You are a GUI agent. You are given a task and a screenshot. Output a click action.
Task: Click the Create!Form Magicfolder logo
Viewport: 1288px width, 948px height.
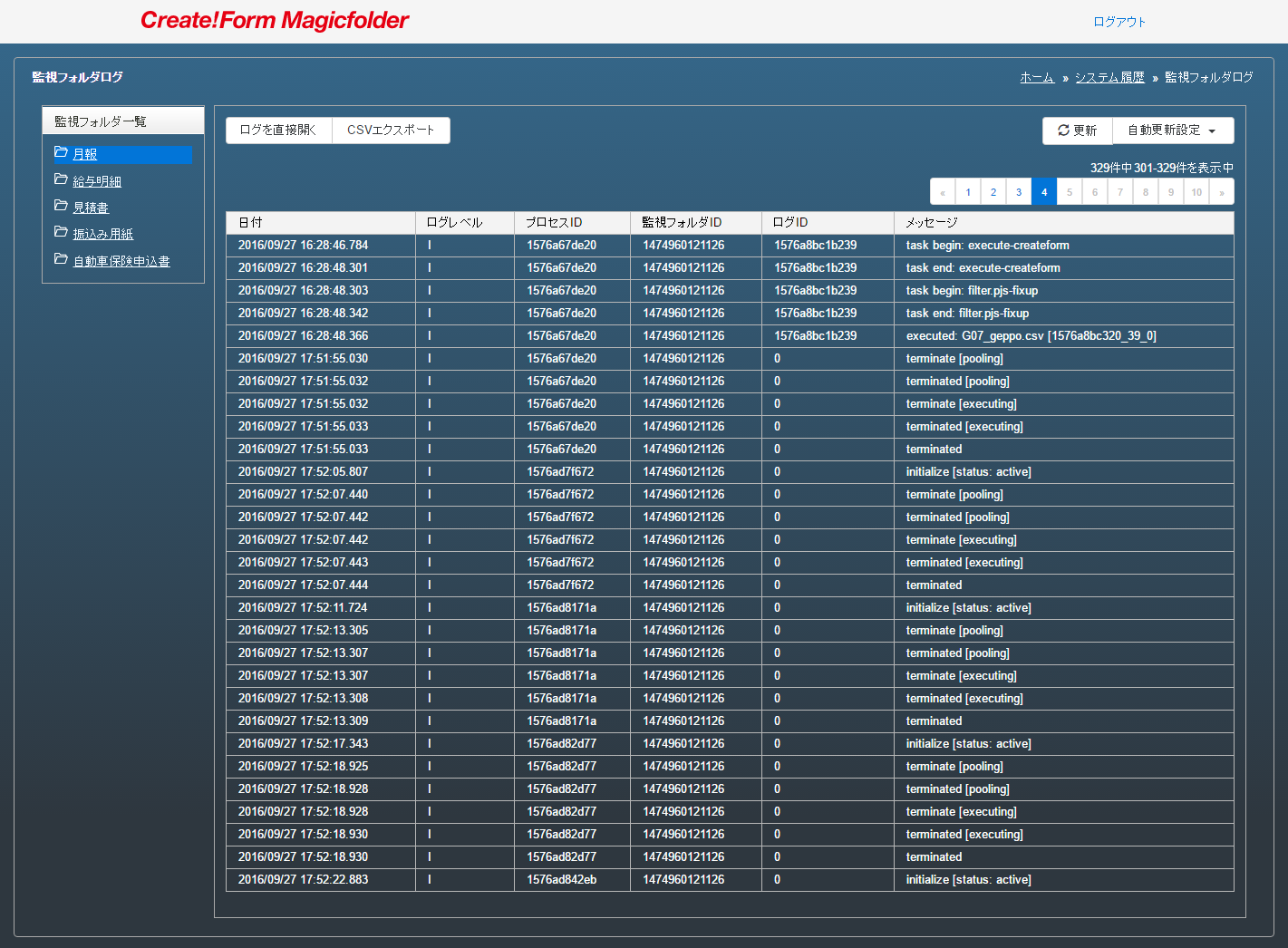point(275,20)
